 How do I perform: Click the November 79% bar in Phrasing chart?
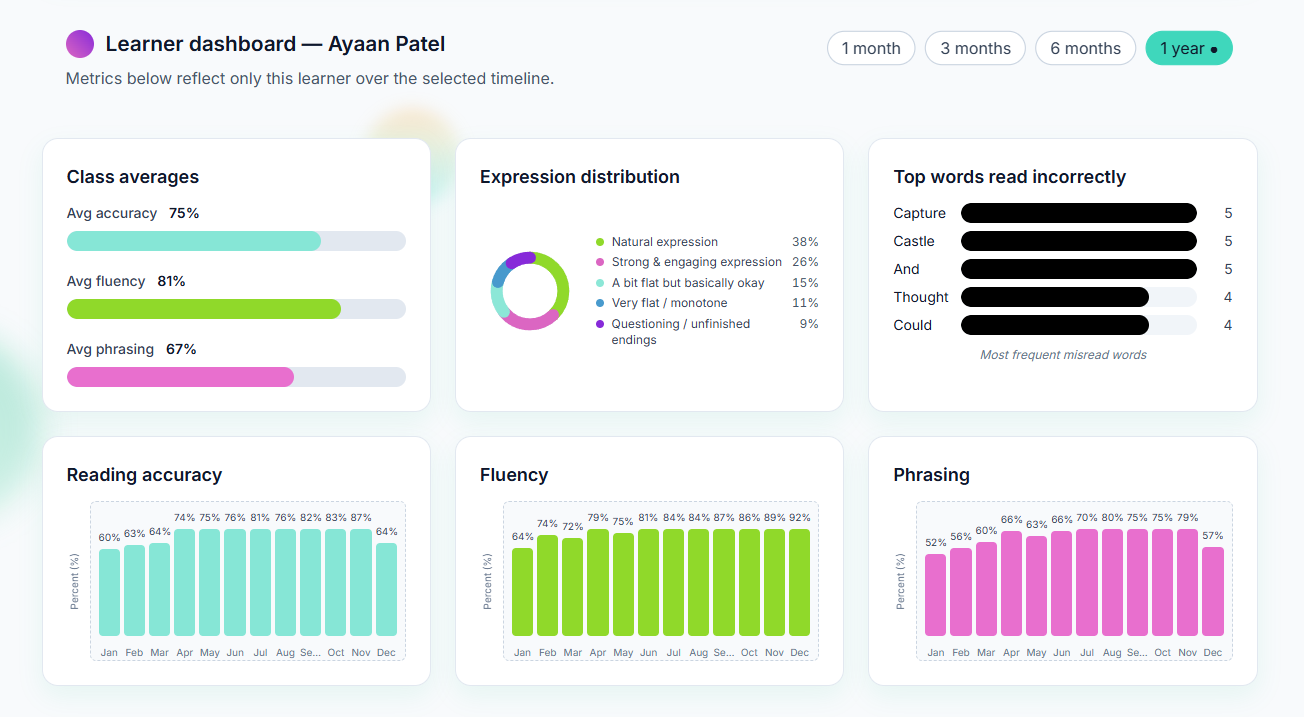(1188, 582)
